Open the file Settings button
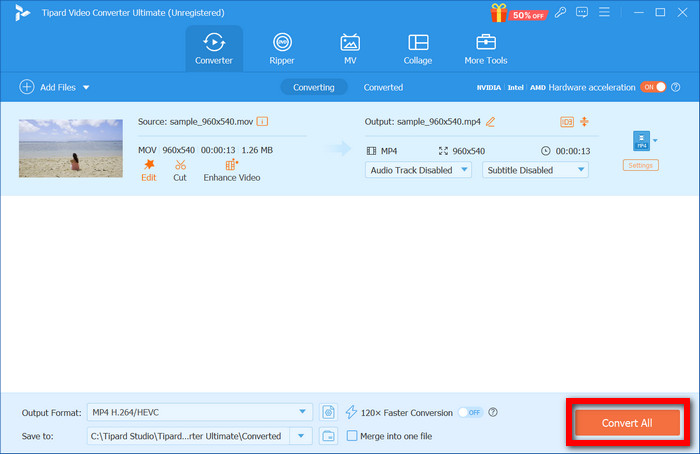 click(x=641, y=165)
